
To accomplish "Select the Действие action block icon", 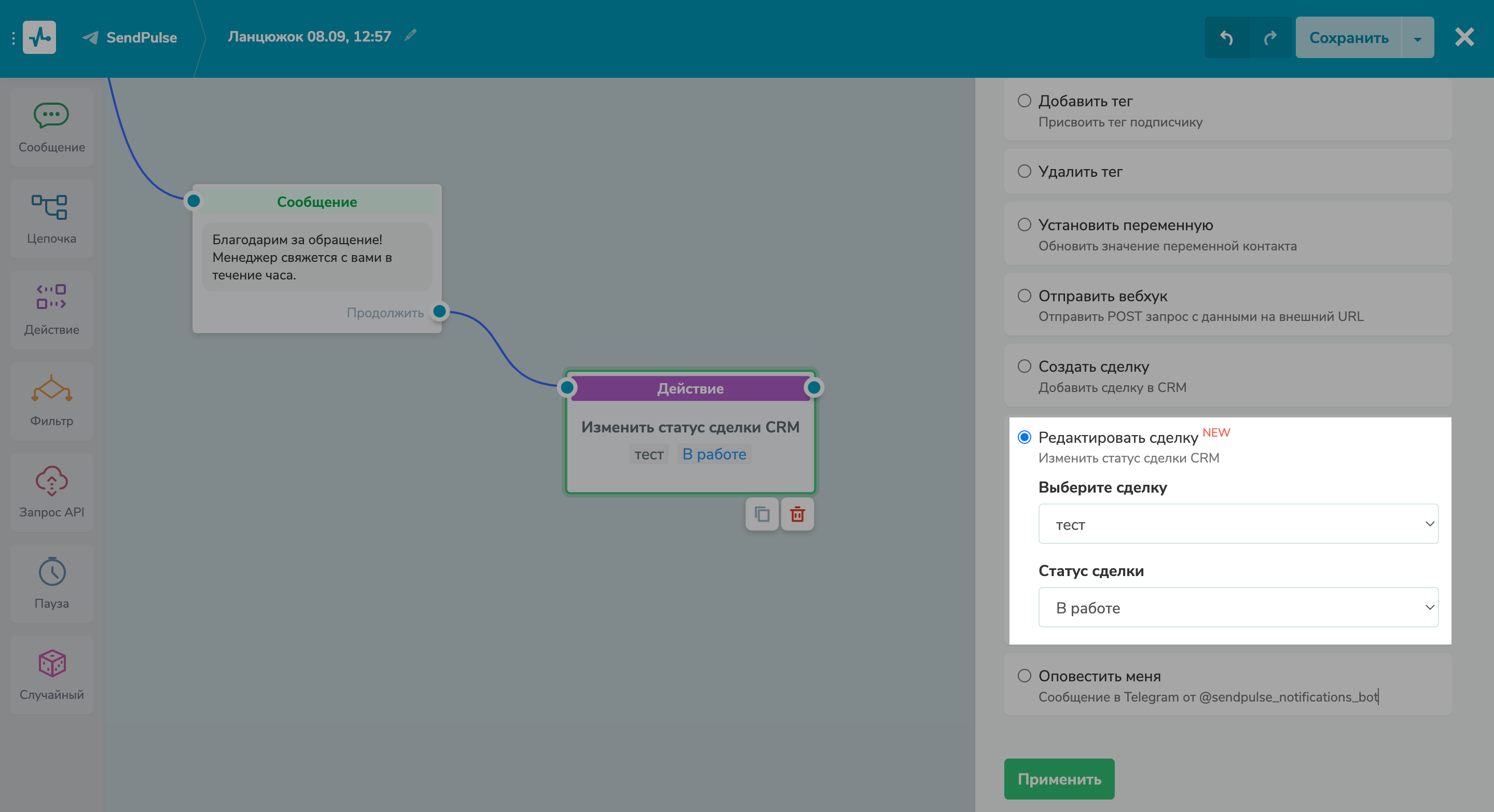I will point(51,297).
